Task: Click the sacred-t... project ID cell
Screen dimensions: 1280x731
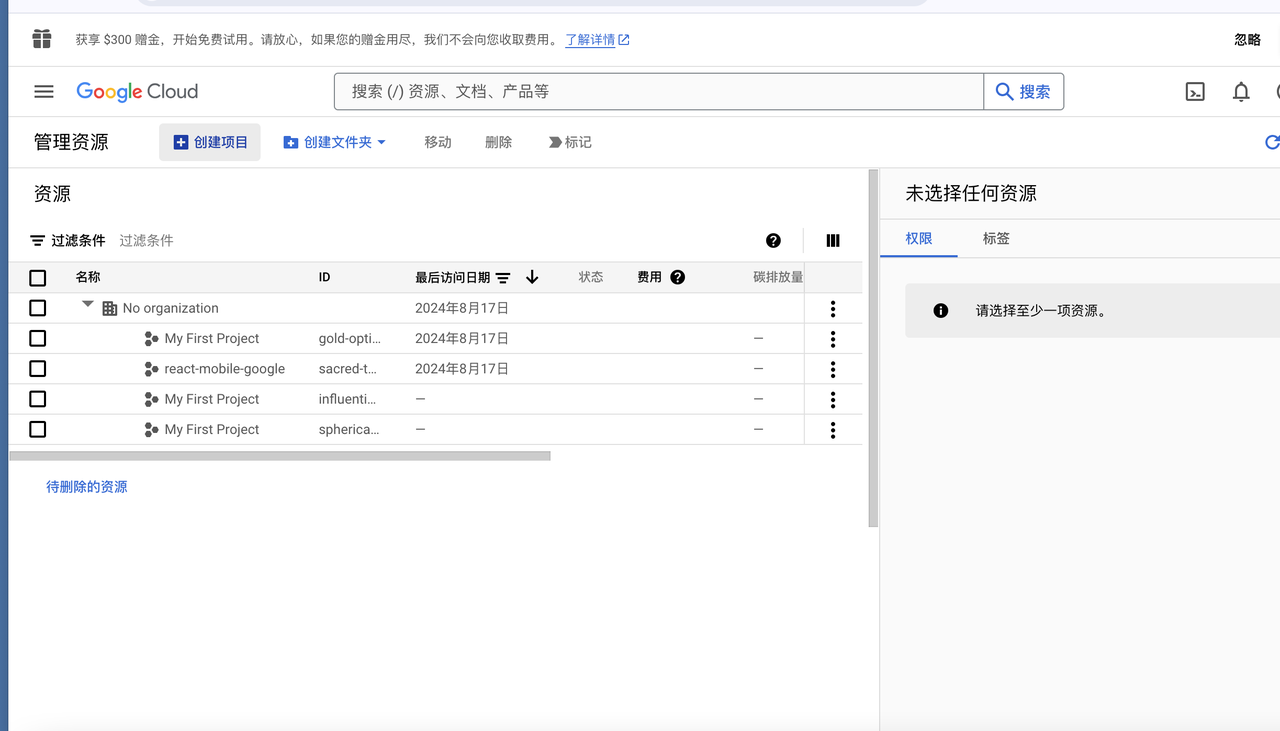Action: (348, 369)
